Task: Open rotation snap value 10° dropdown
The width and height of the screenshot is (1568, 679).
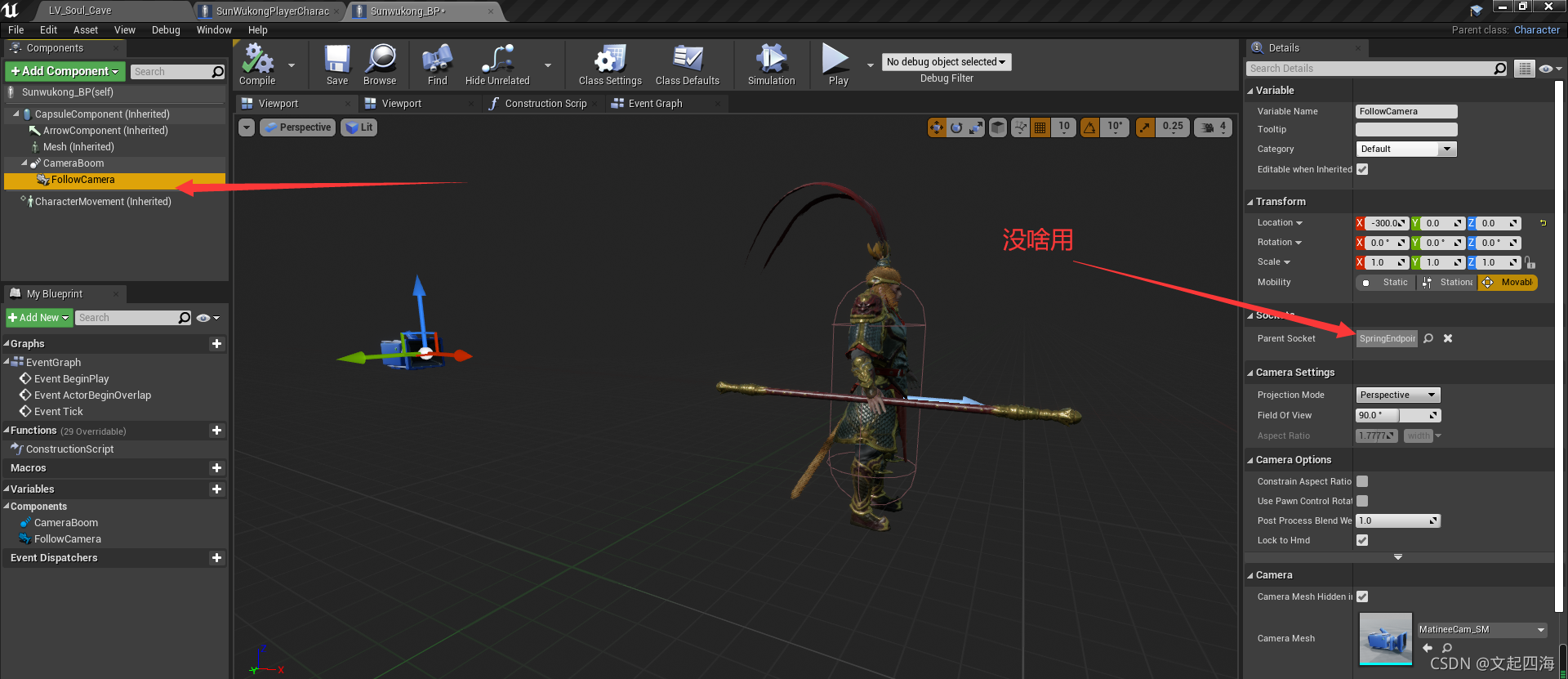Action: 1115,127
